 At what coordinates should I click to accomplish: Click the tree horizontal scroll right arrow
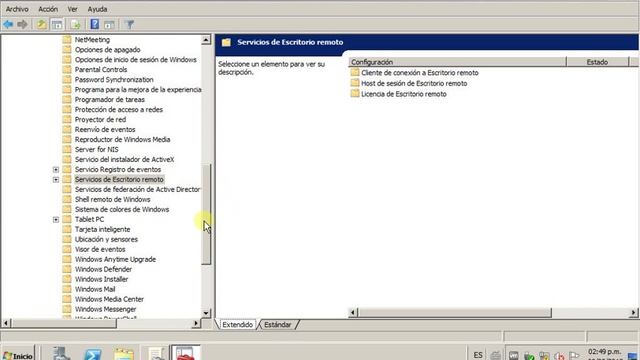point(196,323)
